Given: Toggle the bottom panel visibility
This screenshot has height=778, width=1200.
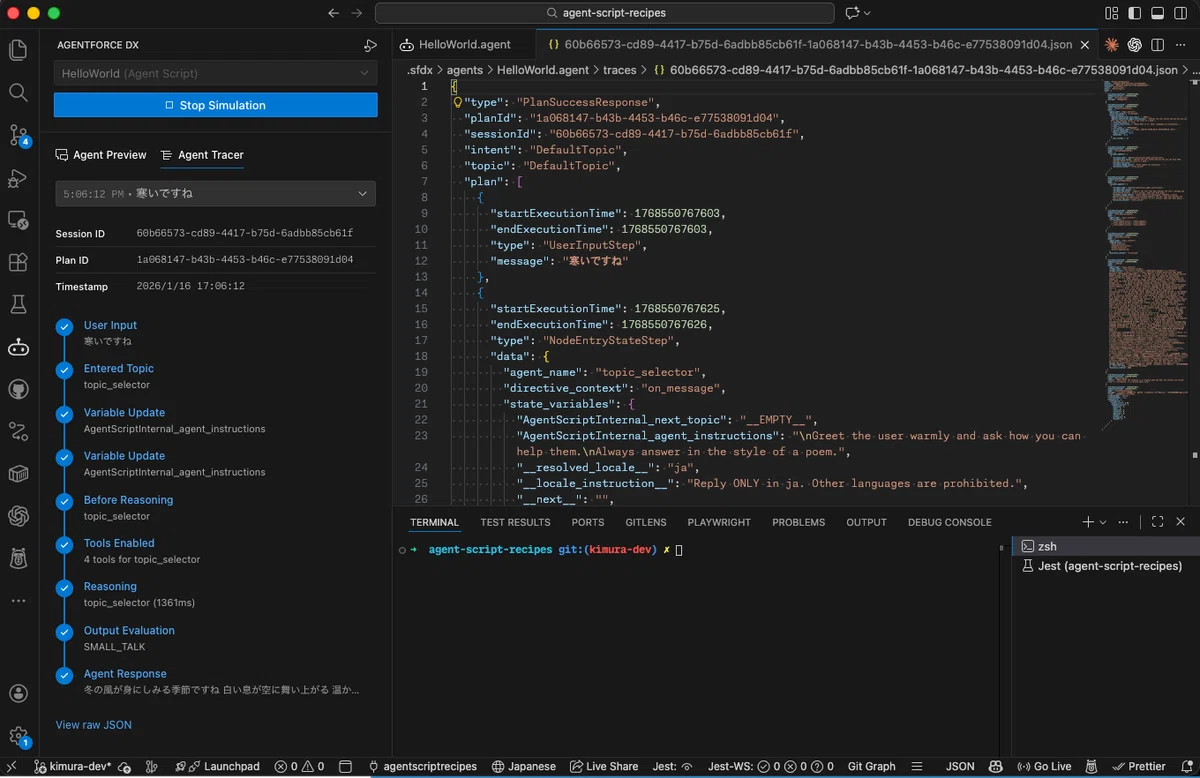Looking at the screenshot, I should 1156,13.
